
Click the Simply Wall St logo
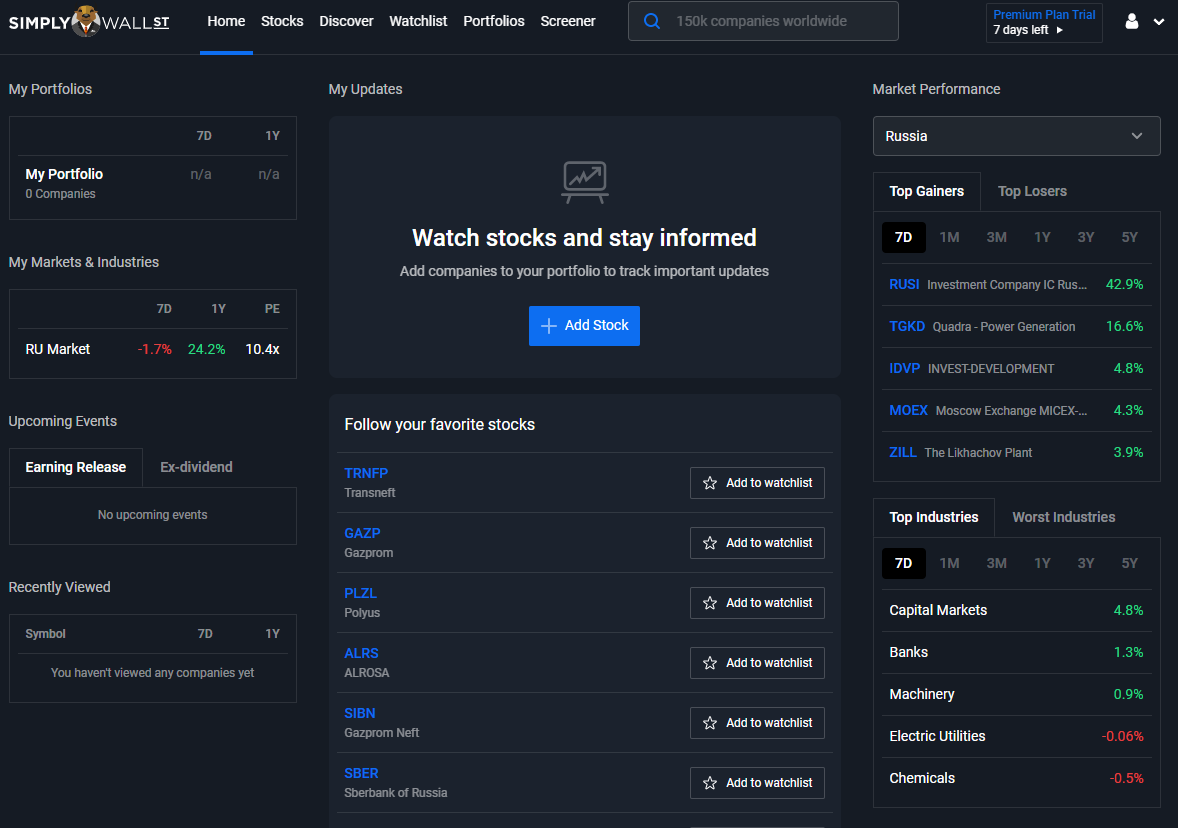tap(89, 21)
